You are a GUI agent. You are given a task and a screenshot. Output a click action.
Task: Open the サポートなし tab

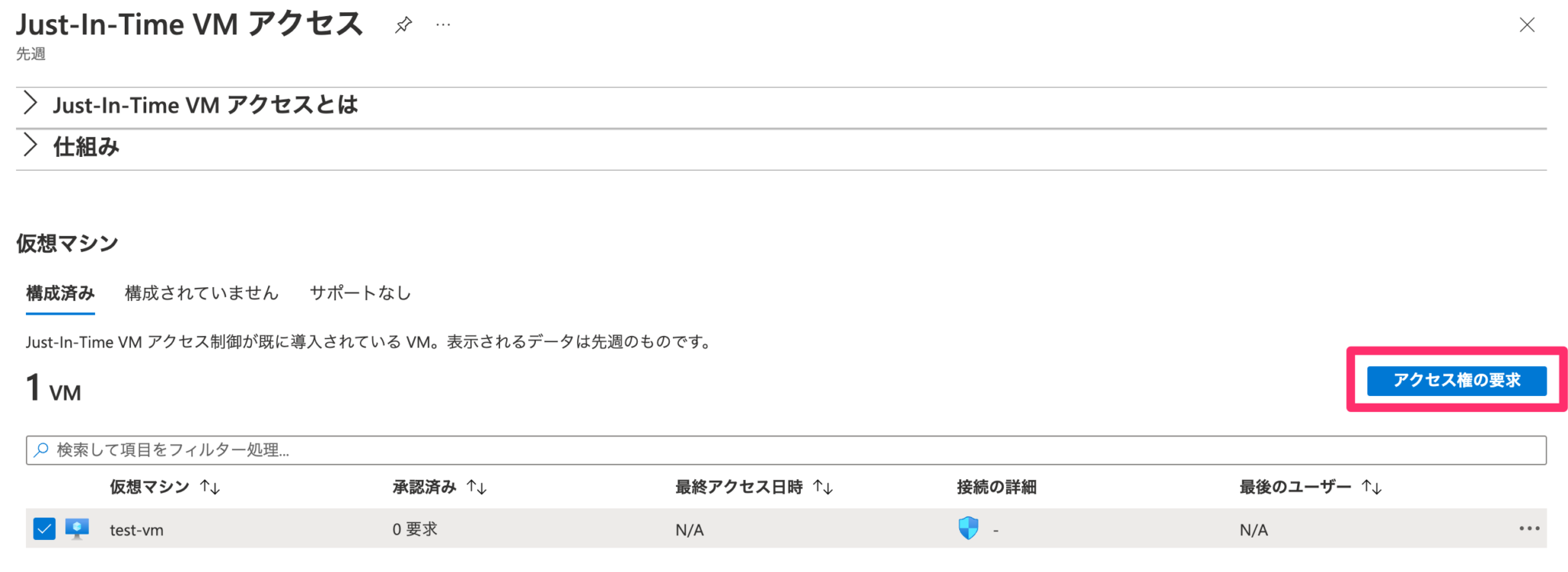361,293
